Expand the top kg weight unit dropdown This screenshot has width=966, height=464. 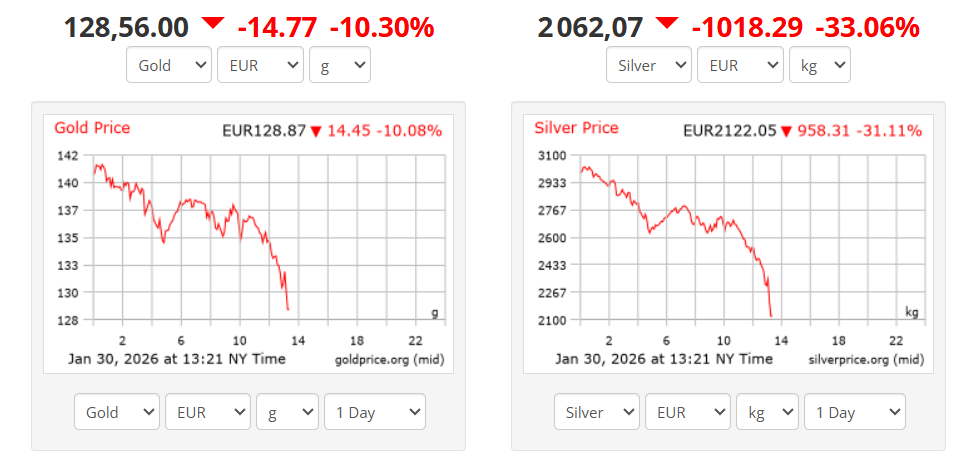point(820,66)
